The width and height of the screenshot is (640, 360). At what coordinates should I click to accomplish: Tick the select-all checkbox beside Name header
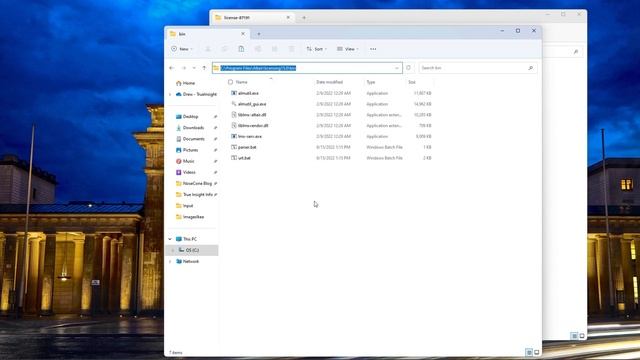231,82
